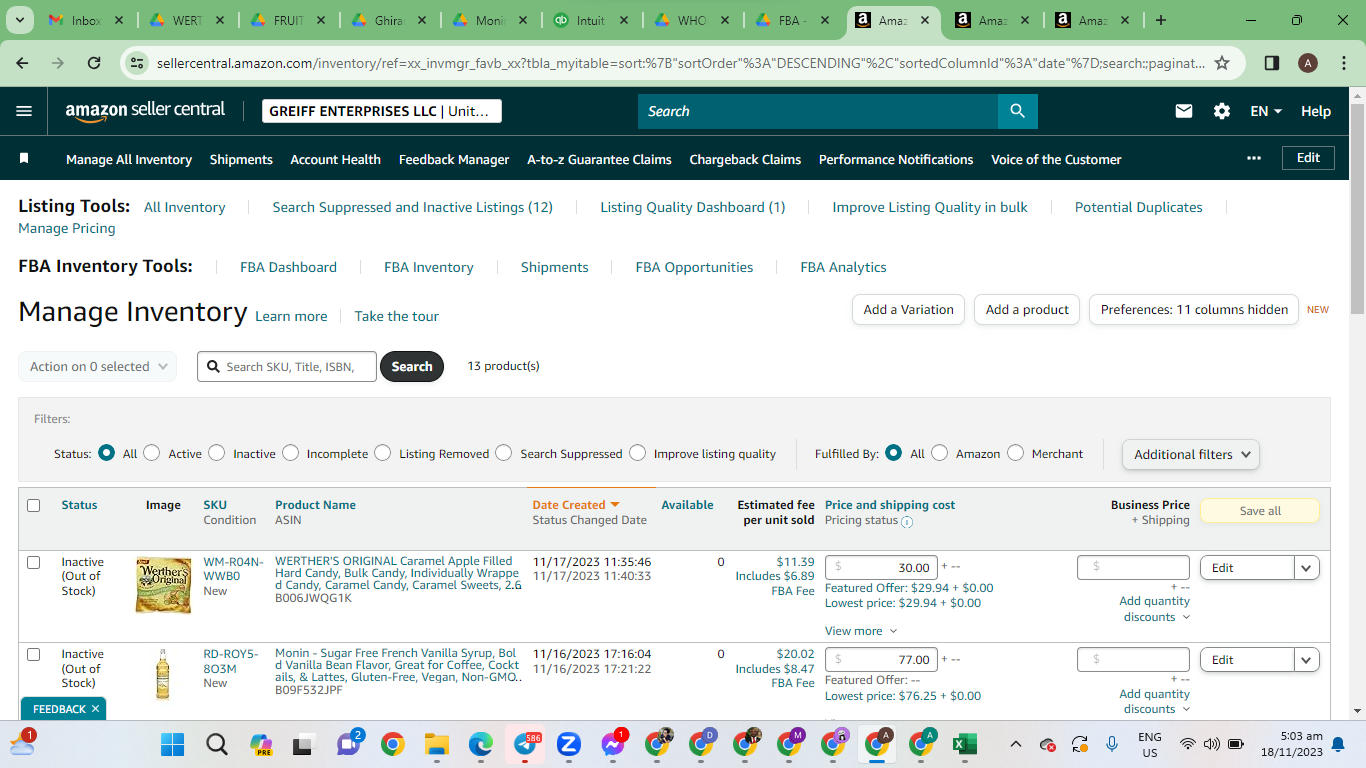1366x768 pixels.
Task: Click the 'Take the tour' link
Action: pos(397,316)
